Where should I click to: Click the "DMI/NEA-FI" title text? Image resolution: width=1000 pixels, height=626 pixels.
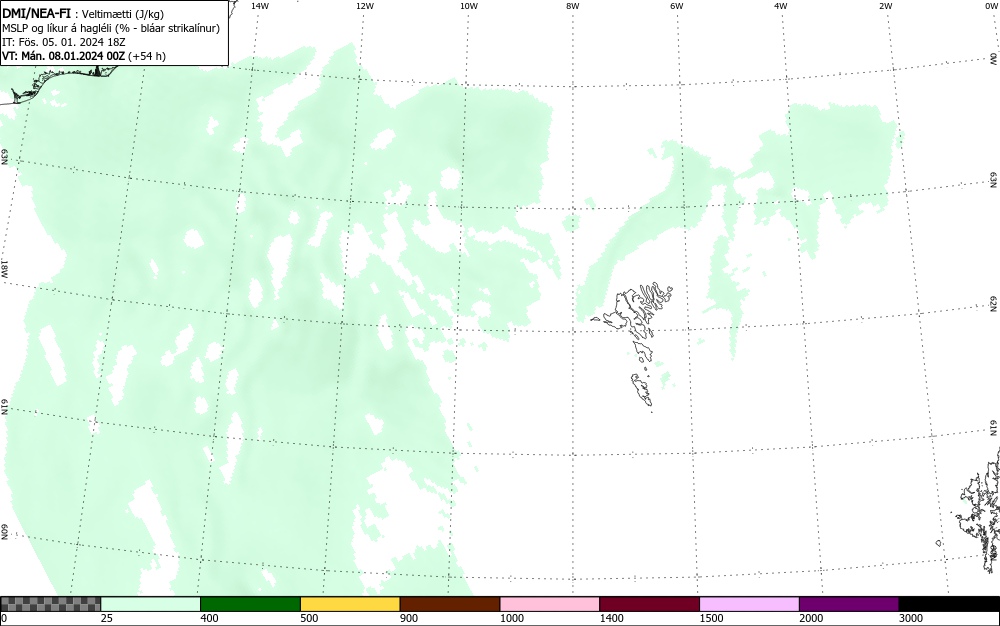[36, 13]
